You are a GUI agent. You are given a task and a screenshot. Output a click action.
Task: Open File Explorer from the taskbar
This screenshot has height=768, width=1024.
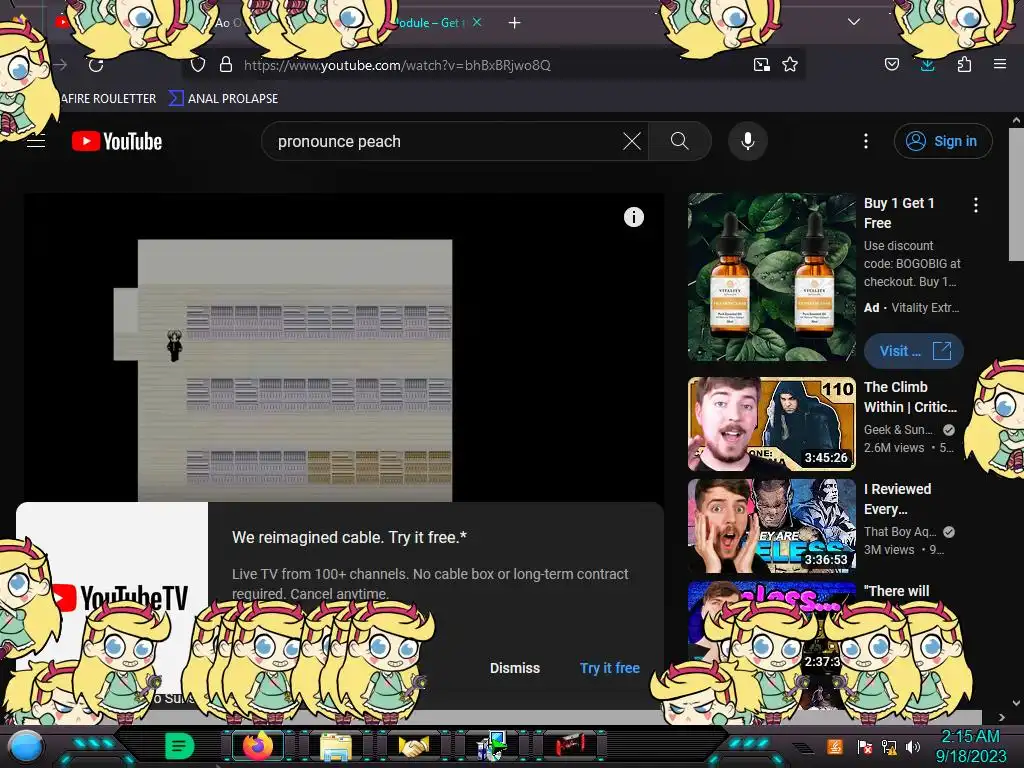336,746
